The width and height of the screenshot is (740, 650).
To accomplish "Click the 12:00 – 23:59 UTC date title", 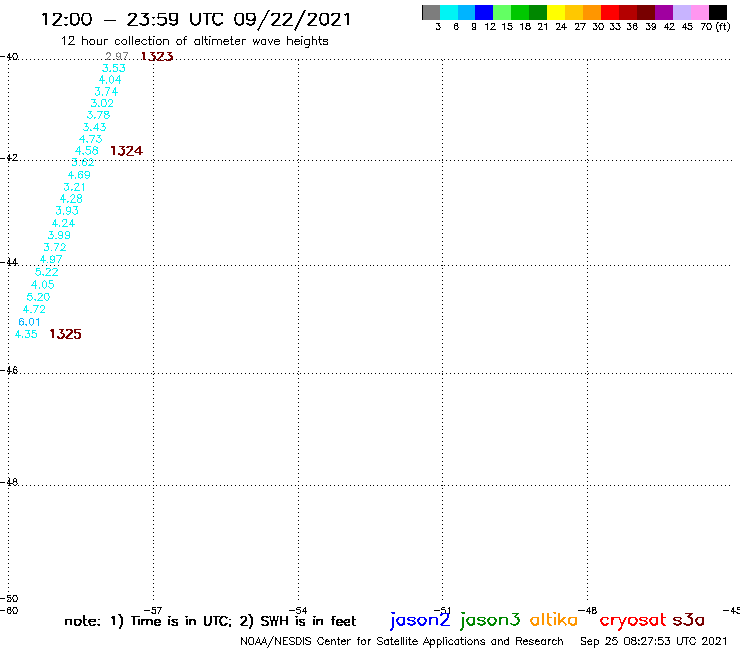I will [x=196, y=20].
